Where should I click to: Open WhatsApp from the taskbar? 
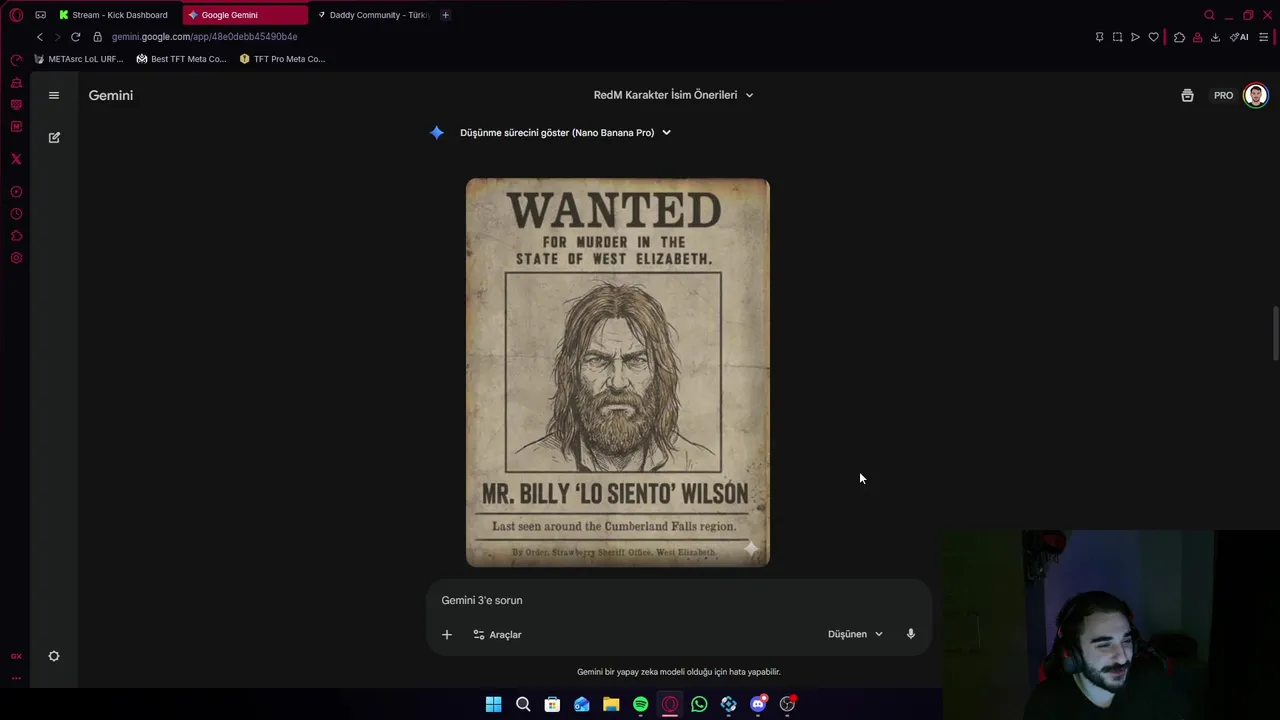tap(699, 704)
